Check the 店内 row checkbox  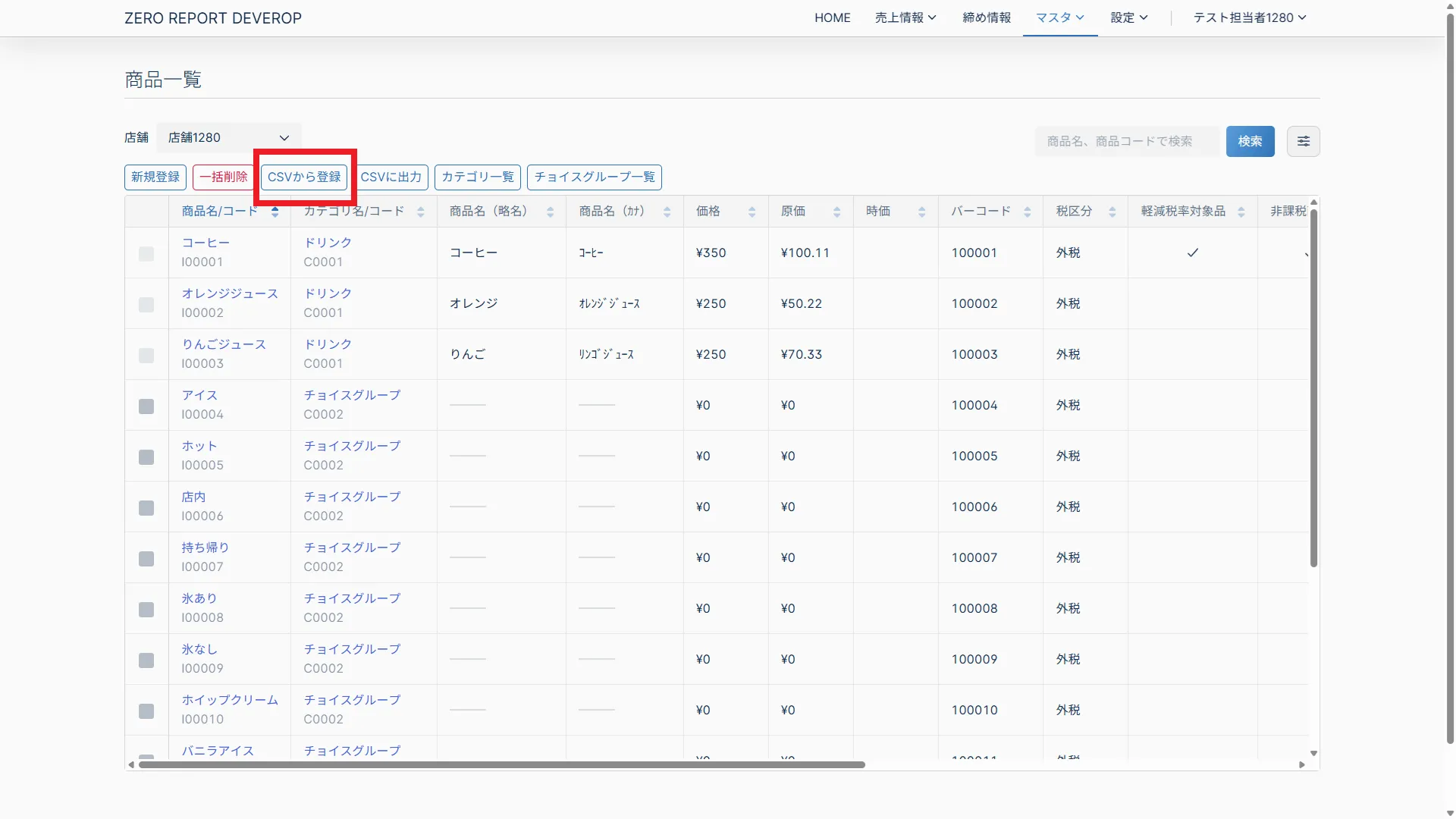tap(146, 507)
